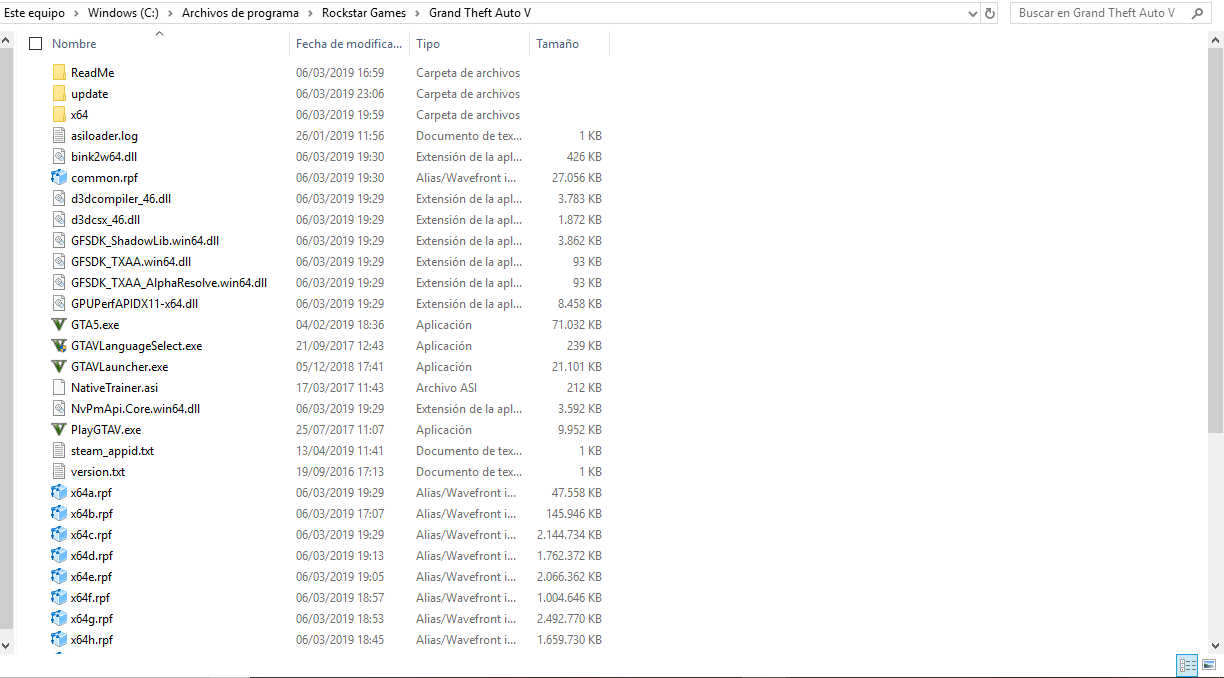Click the x64b.rpf file icon
The image size is (1224, 678).
tap(59, 514)
